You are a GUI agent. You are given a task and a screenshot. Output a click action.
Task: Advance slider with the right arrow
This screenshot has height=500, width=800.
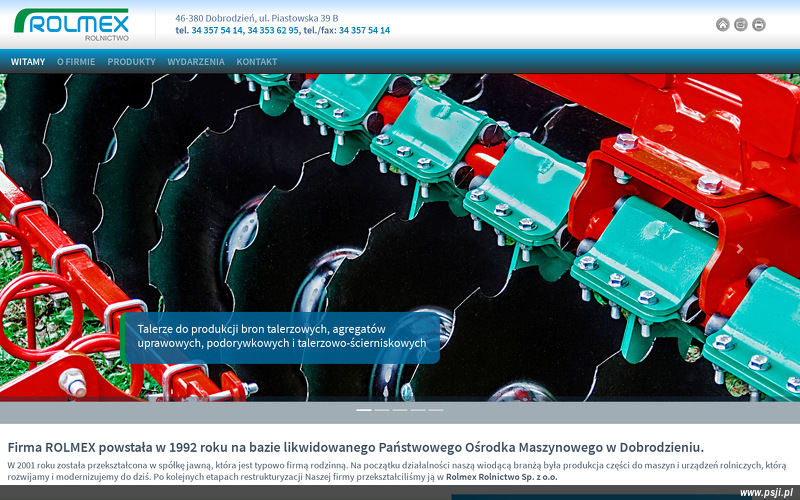coord(740,249)
